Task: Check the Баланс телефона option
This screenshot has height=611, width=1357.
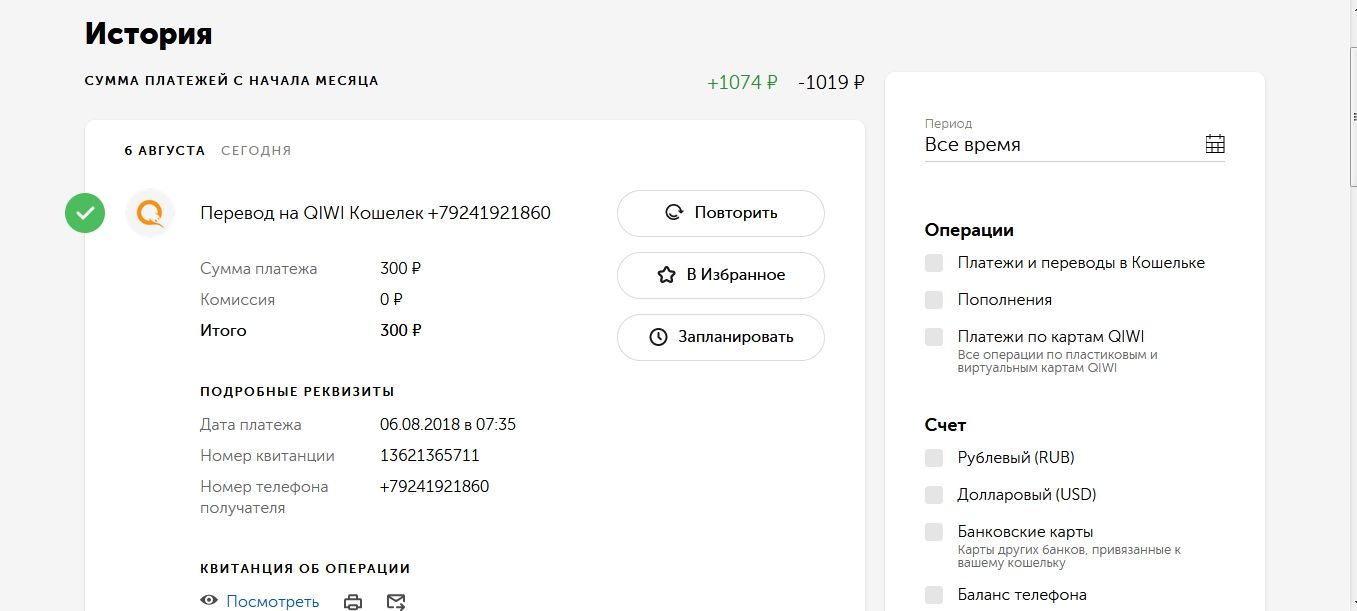Action: coord(934,595)
